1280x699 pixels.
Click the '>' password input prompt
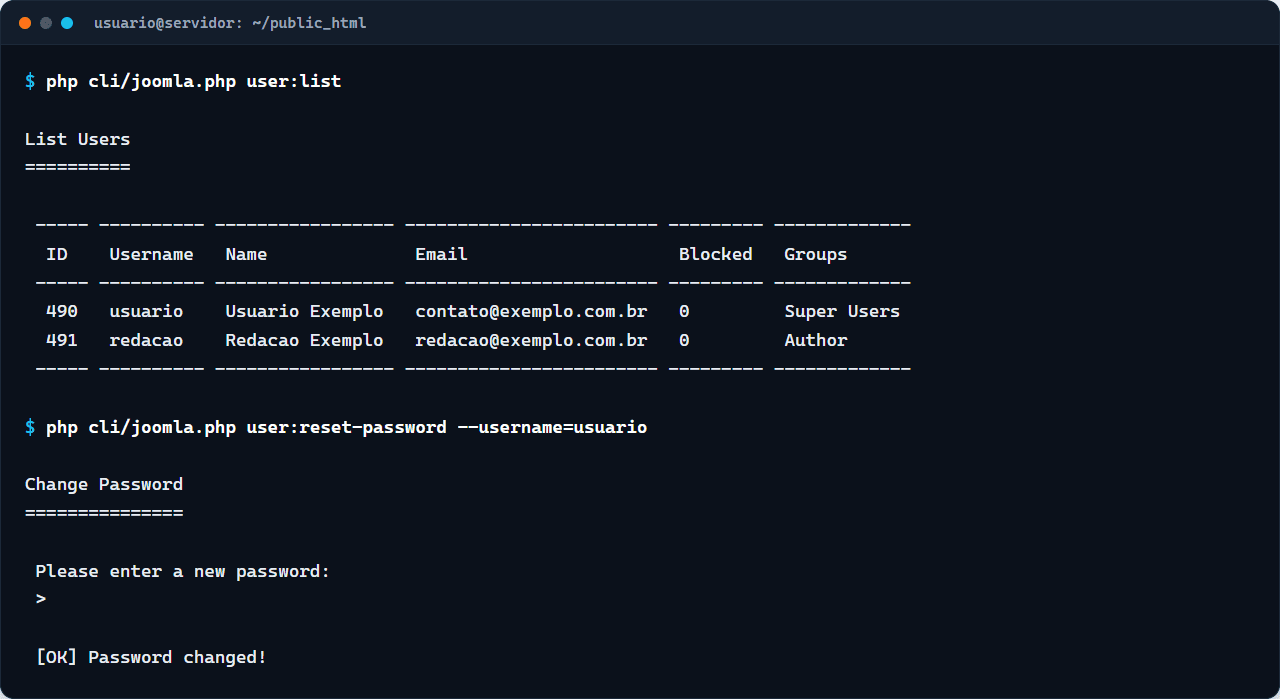[41, 599]
